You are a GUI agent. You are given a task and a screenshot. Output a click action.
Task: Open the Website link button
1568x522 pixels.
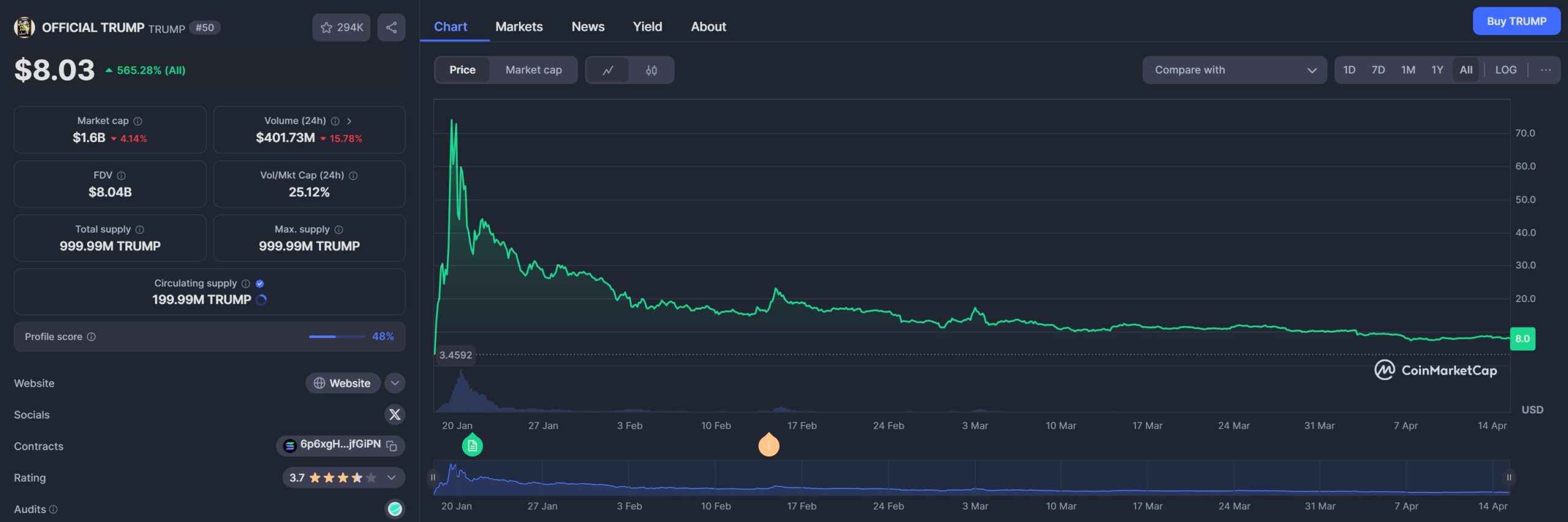[x=343, y=384]
